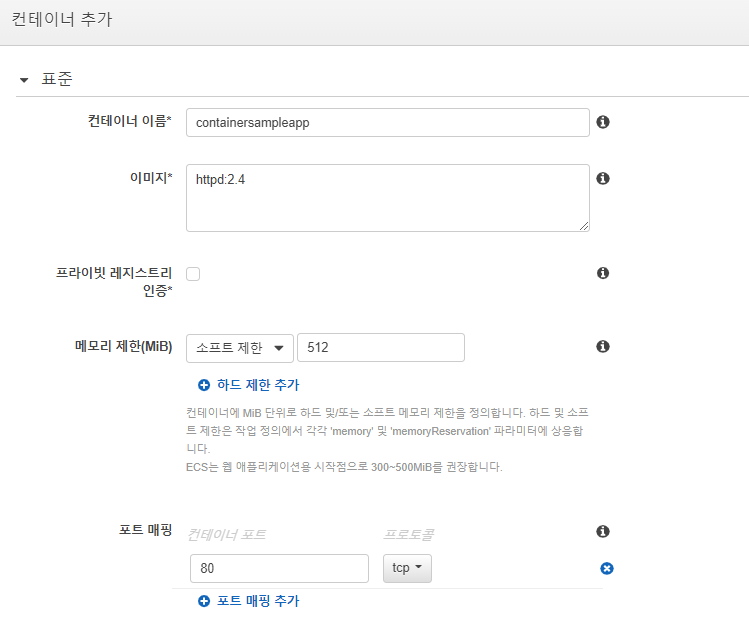Screen dimensions: 749x628
Task: Focus the 이미지 textarea with httpd:2.4
Action: click(x=387, y=198)
